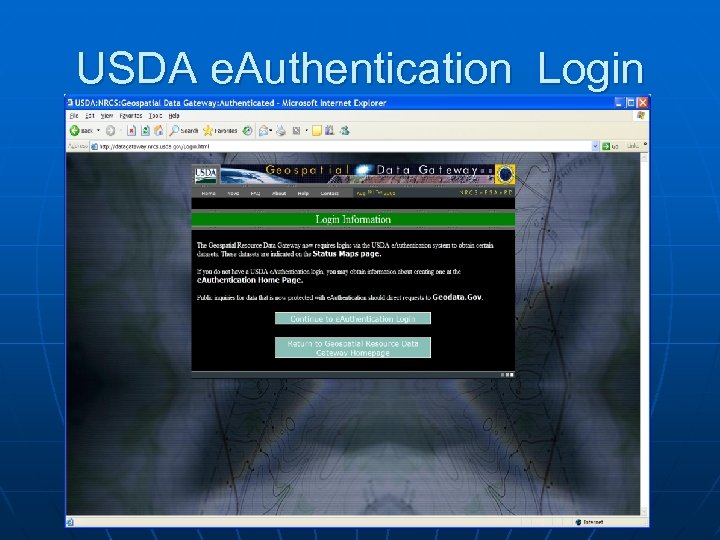
Task: Click the Edit icon next to the printer
Action: tap(297, 131)
